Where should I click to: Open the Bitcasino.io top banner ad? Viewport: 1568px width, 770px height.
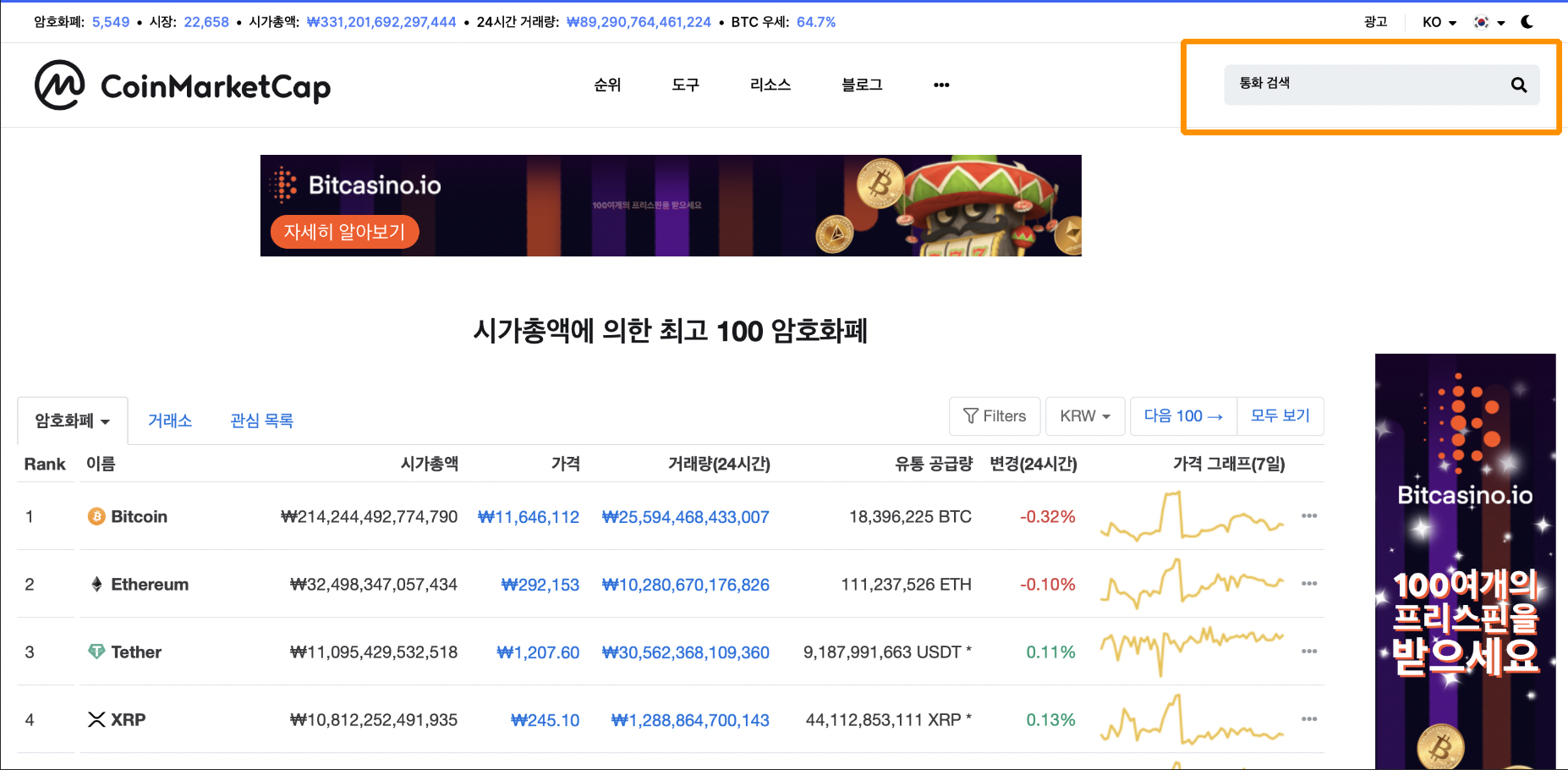coord(671,206)
